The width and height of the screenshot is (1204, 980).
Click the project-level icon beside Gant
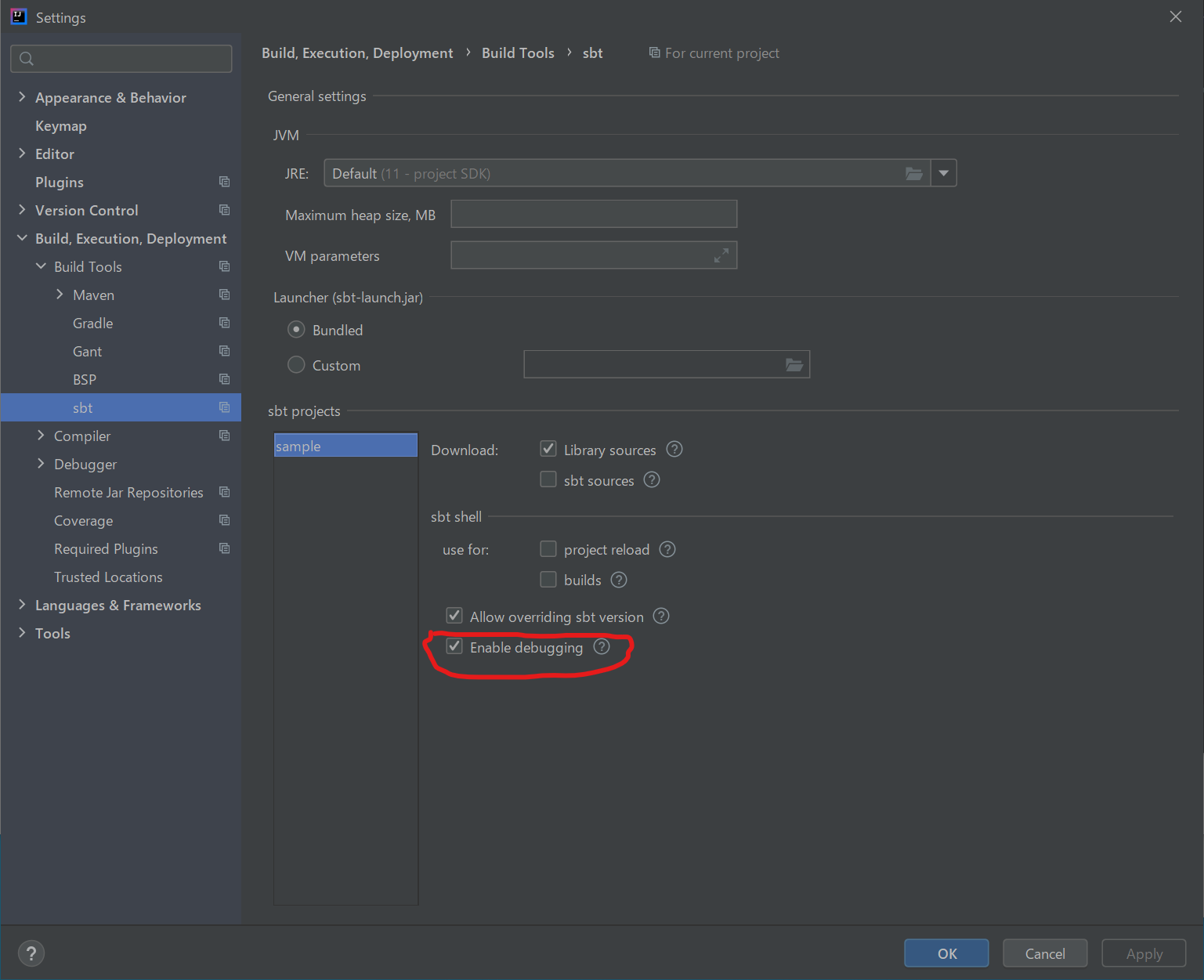pos(225,351)
